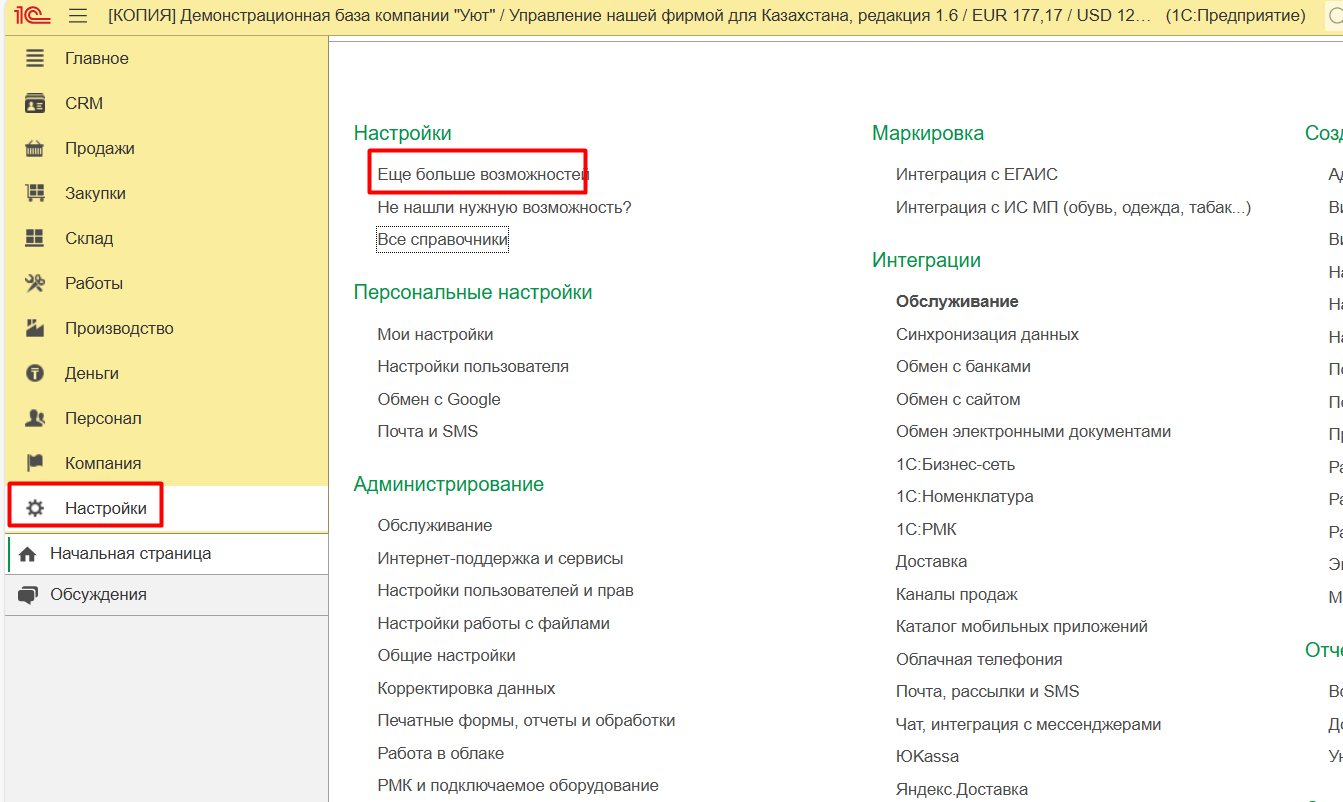Open the Обсуждения tab
The image size is (1343, 802).
click(98, 594)
